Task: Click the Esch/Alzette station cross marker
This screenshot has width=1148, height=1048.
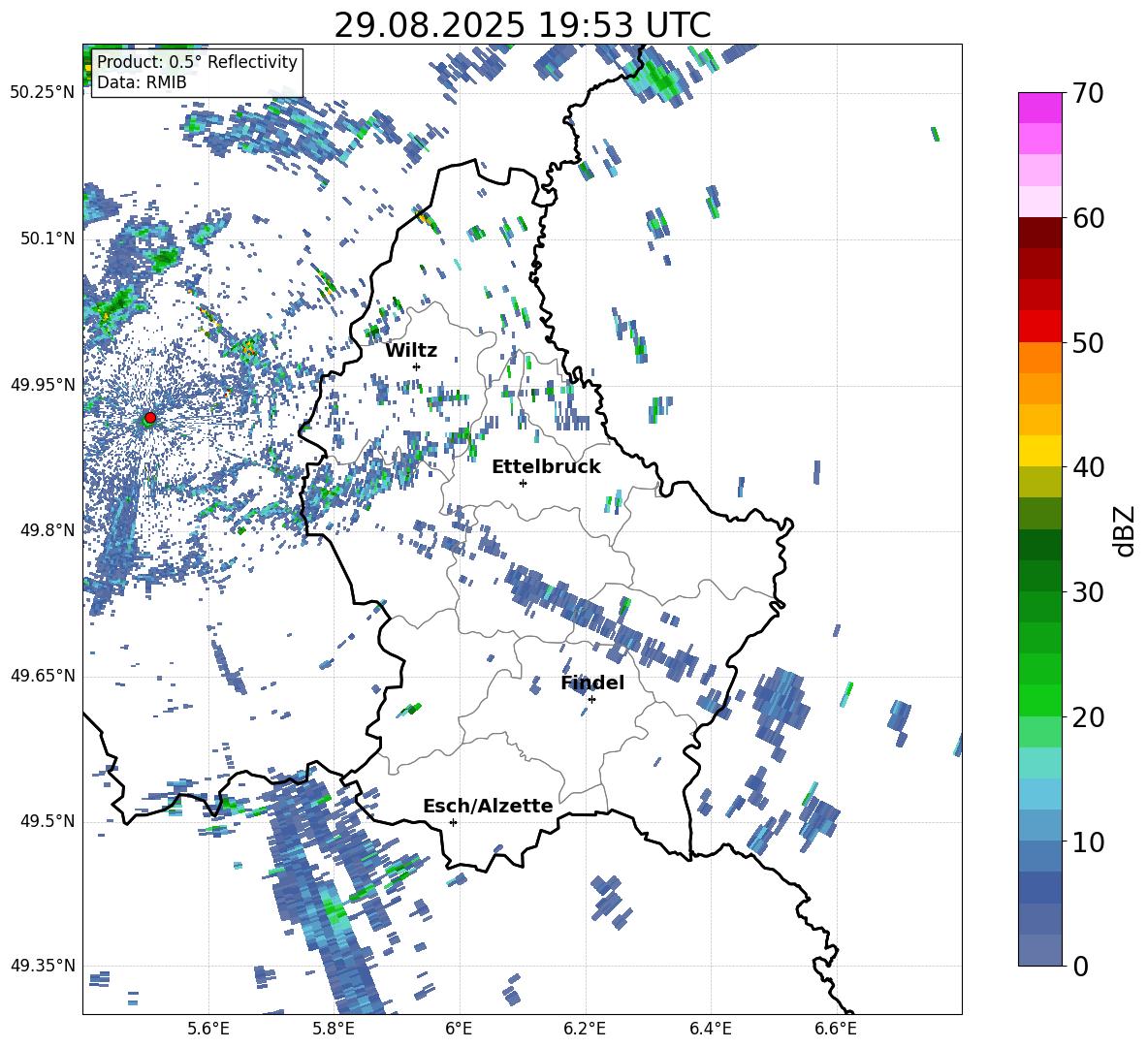Action: pos(453,822)
